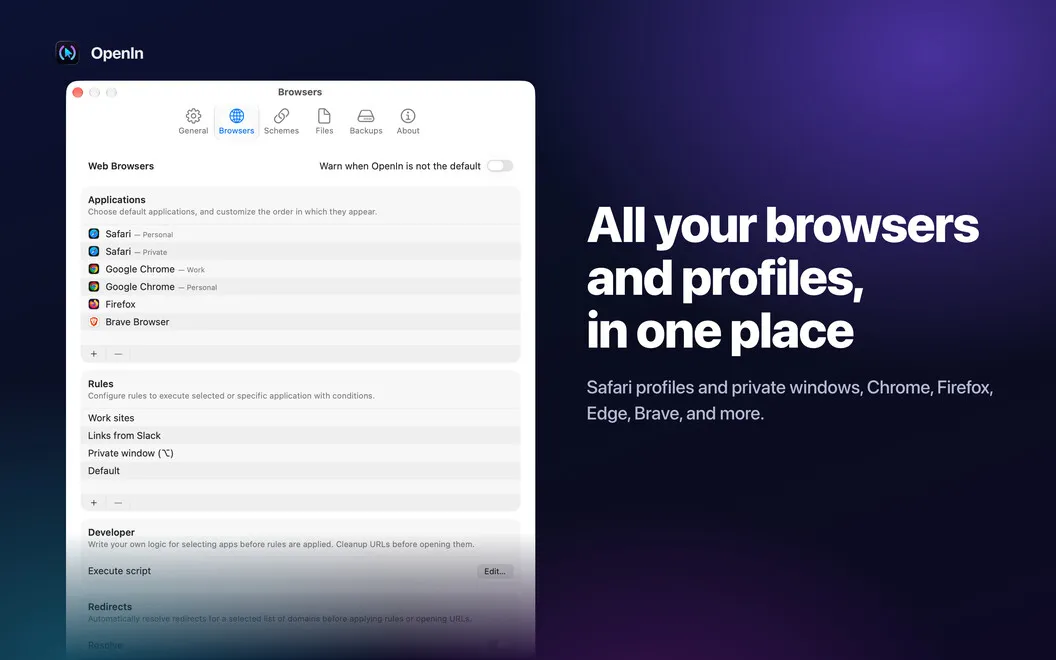
Task: Select Google Chrome — Personal row
Action: pyautogui.click(x=300, y=286)
